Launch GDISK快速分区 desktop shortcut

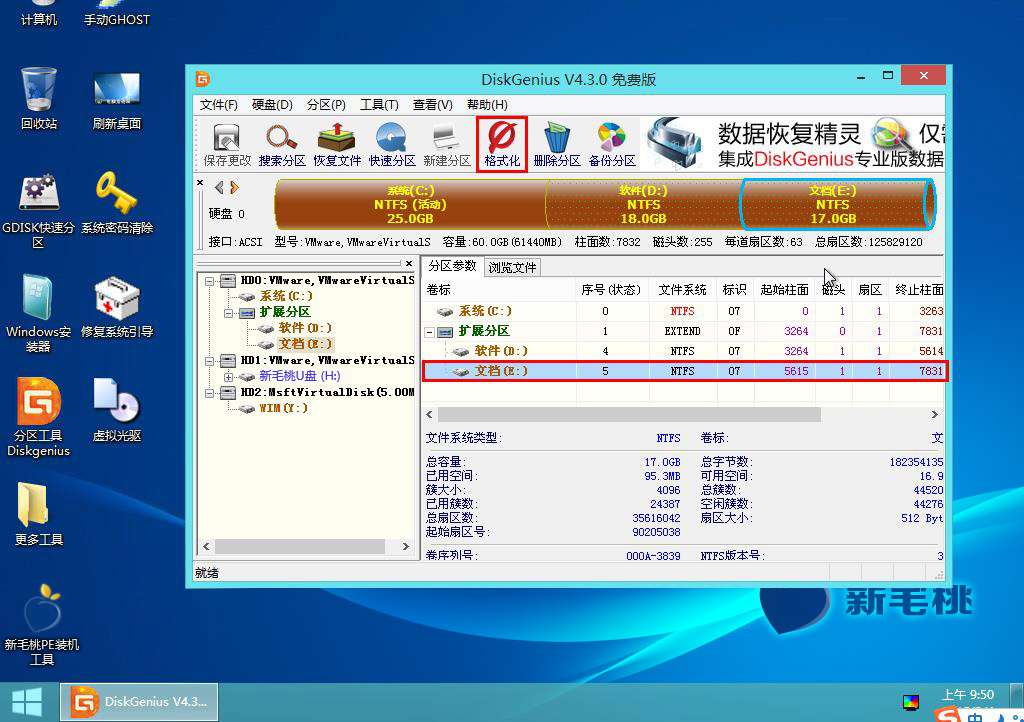pos(39,210)
